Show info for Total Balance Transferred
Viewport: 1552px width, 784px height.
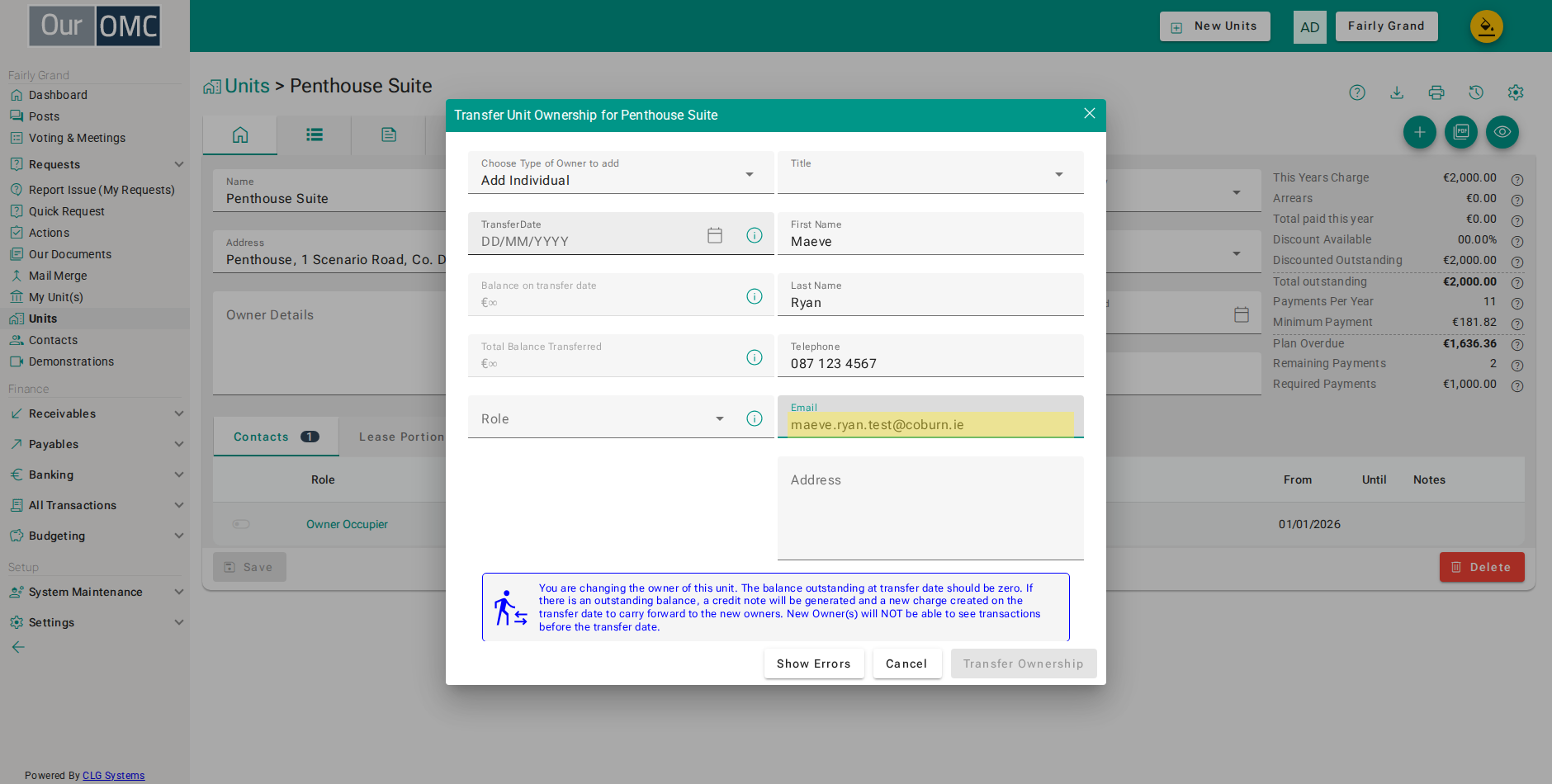pyautogui.click(x=755, y=357)
